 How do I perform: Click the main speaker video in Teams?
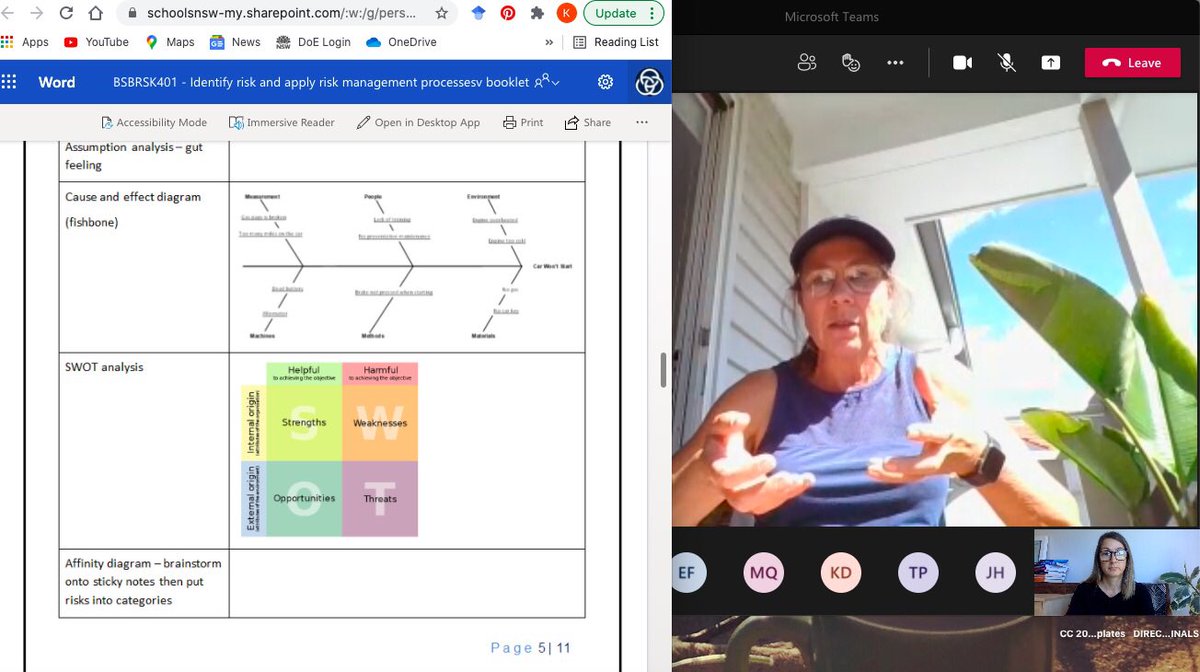935,310
